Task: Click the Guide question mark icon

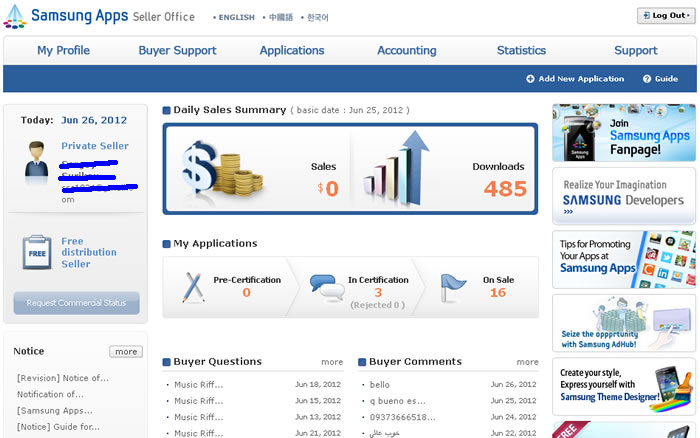Action: tap(647, 79)
